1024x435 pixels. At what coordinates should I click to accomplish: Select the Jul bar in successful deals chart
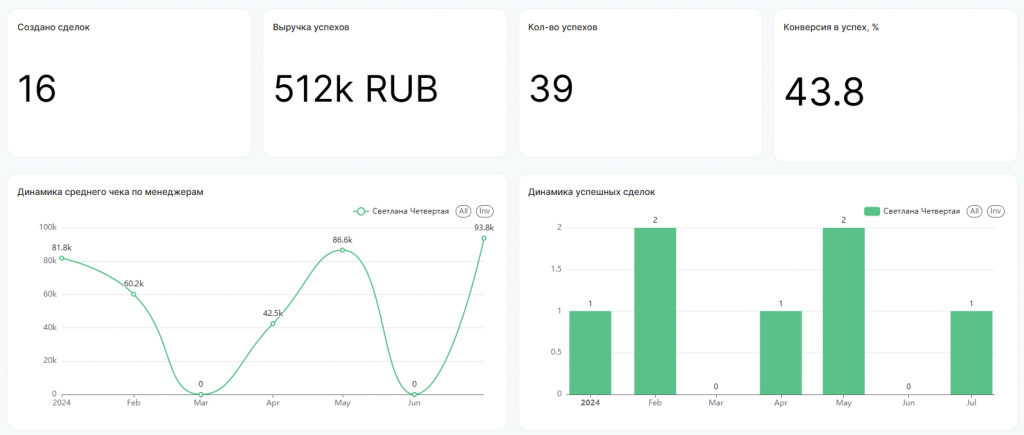971,352
